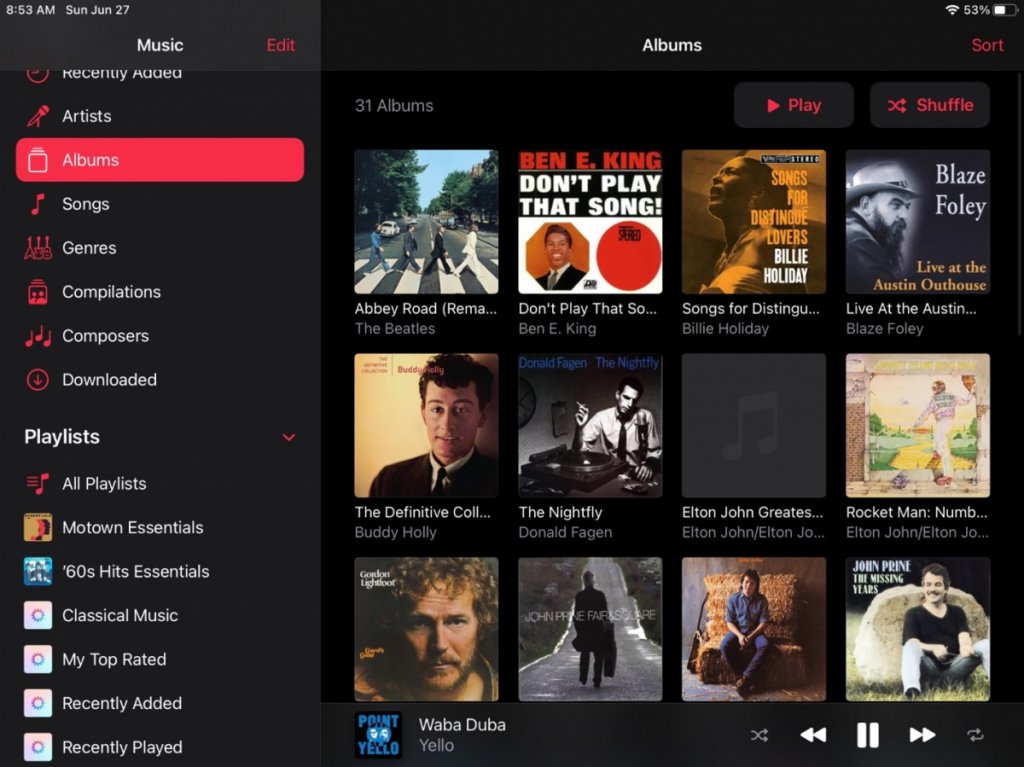Open Genres in the sidebar
Screen dimensions: 1024x767
click(x=160, y=248)
